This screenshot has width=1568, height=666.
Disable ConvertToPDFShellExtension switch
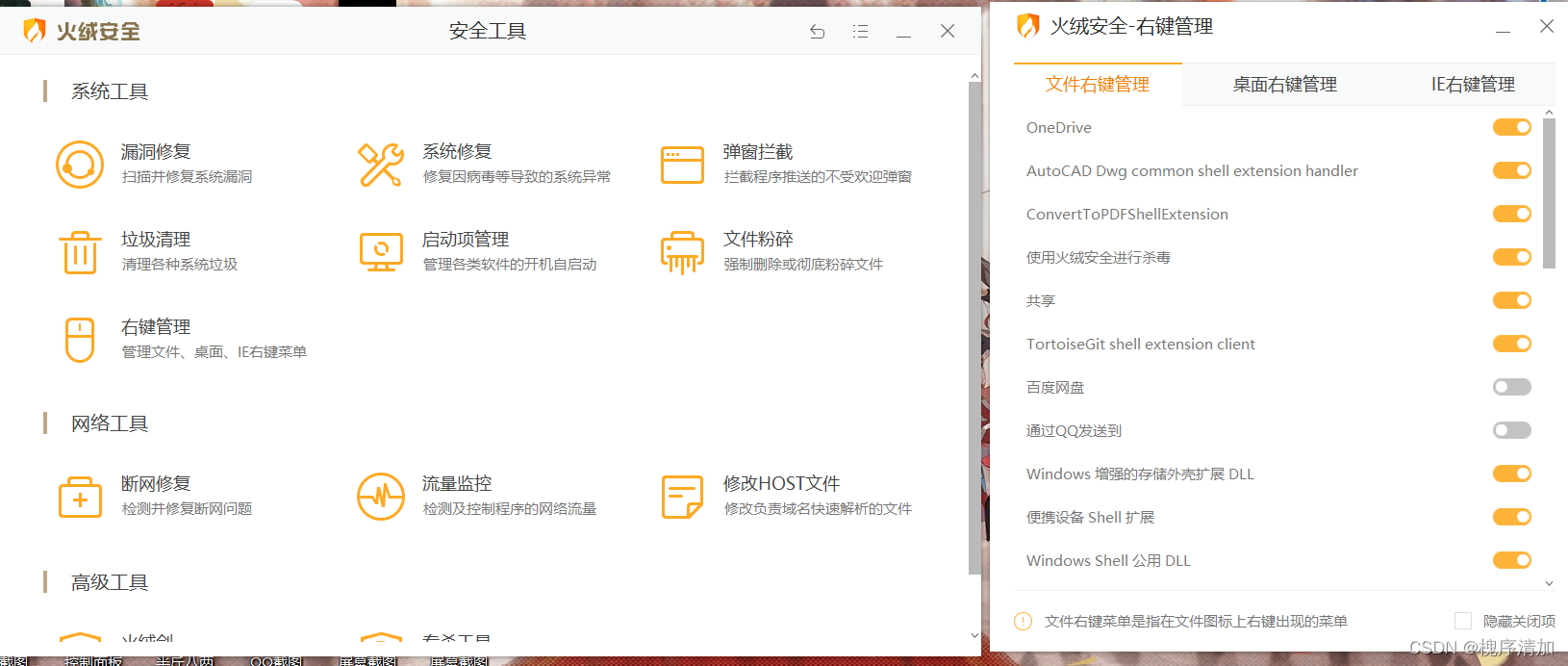(x=1511, y=214)
